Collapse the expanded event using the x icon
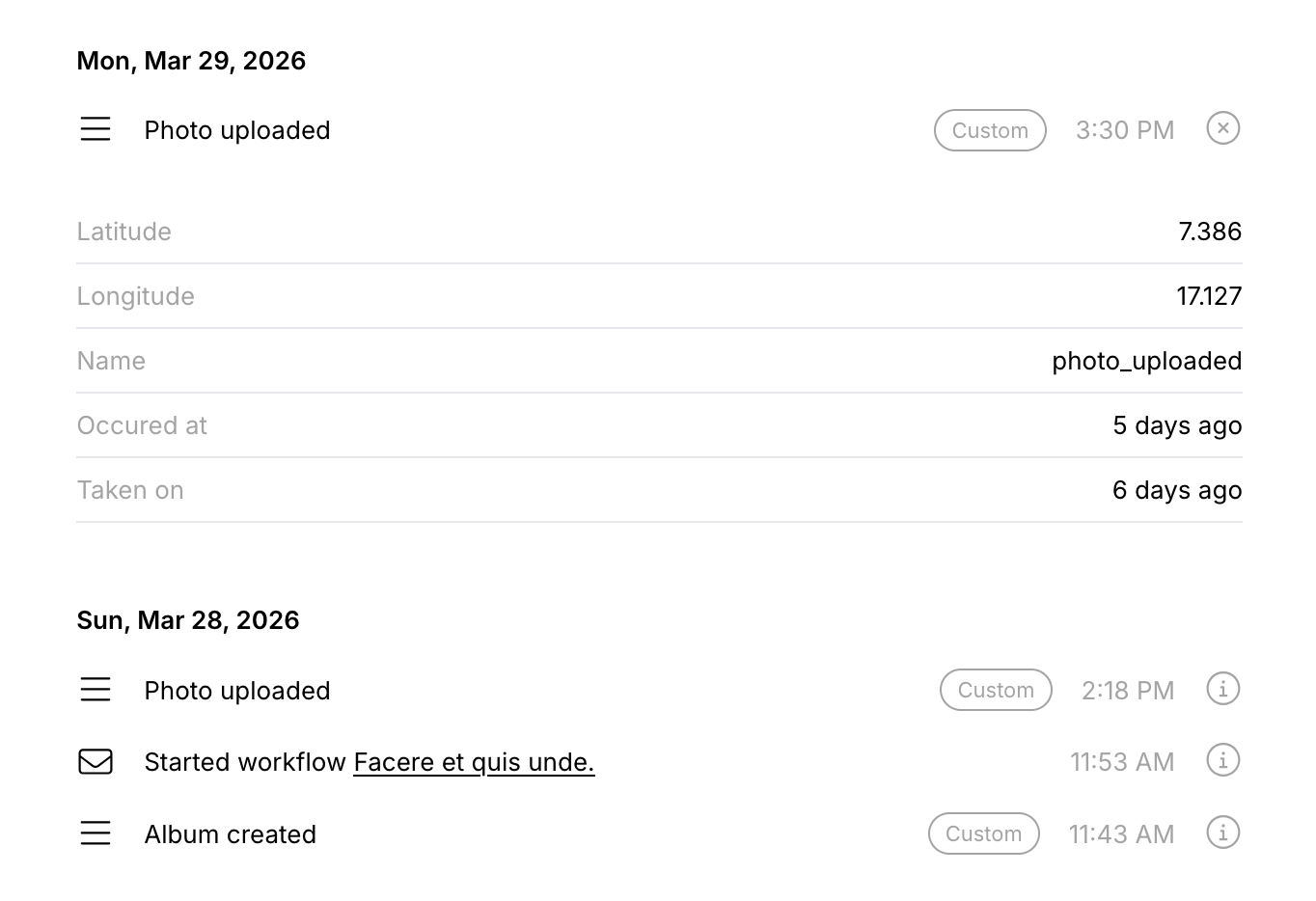Screen dimensions: 1316x901 (x=1222, y=127)
